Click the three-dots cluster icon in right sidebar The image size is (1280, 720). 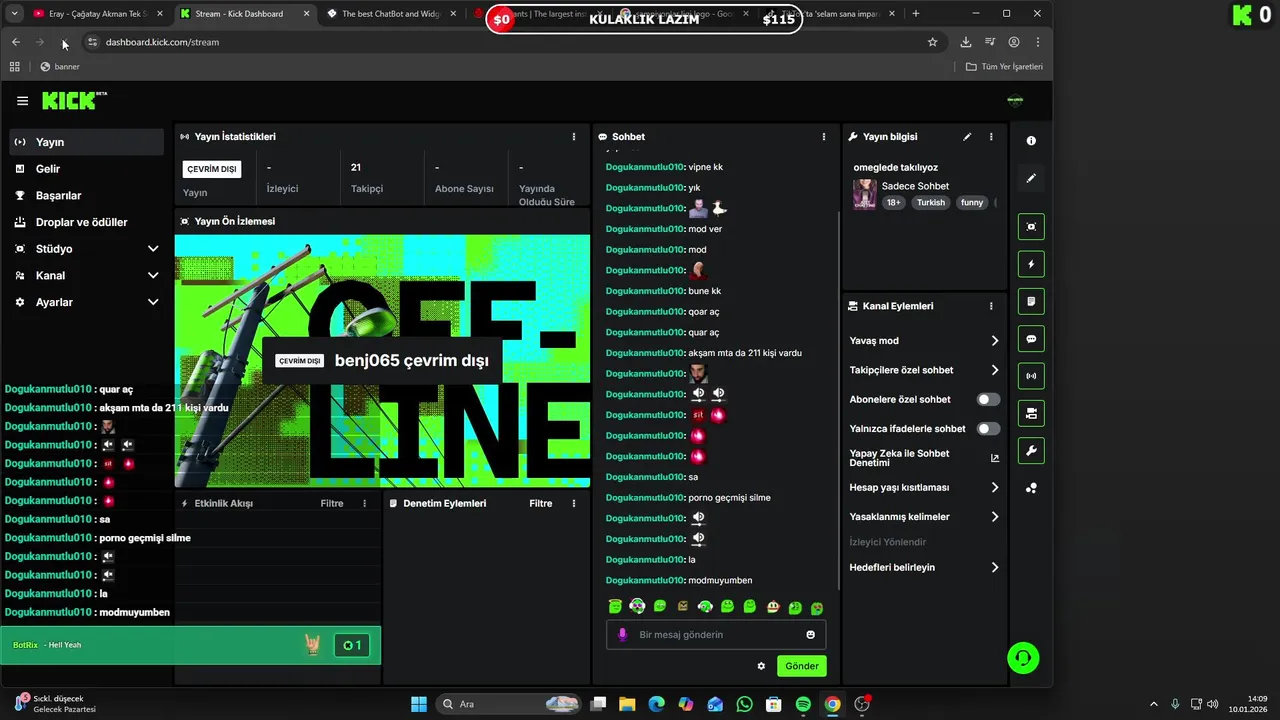[1031, 488]
